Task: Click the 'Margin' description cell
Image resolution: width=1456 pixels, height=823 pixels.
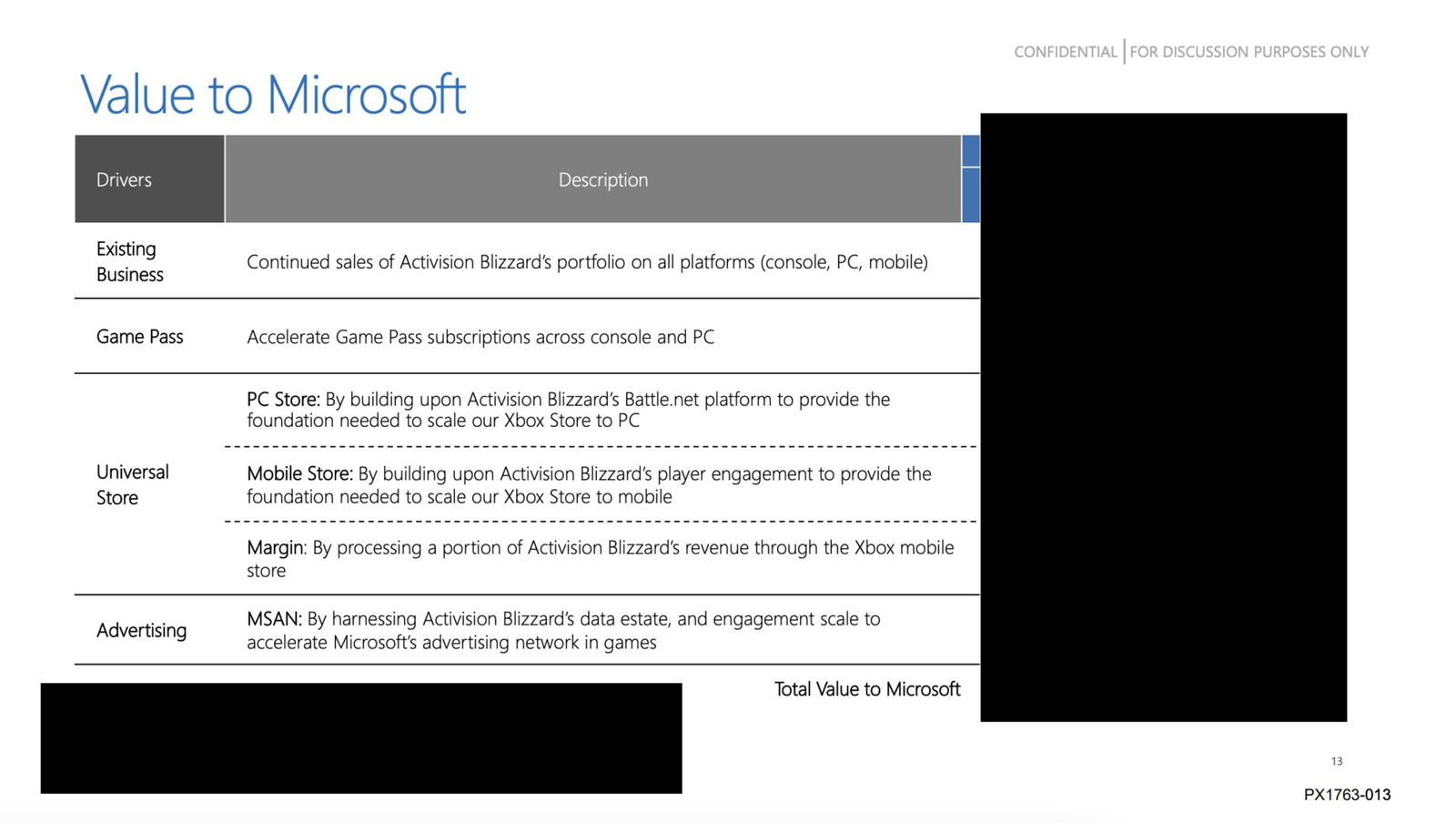Action: (600, 559)
